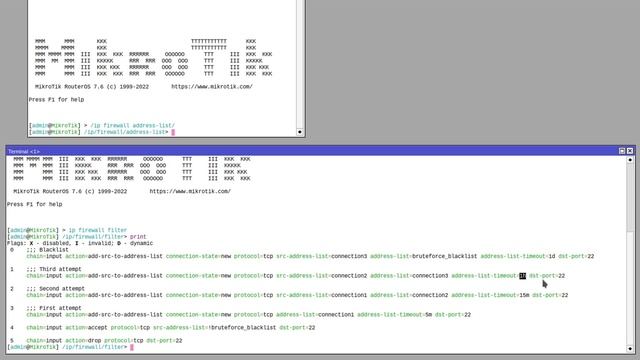Click the mikrotik.com URL in upper terminal
Screen dimensions: 640x360
(212, 87)
